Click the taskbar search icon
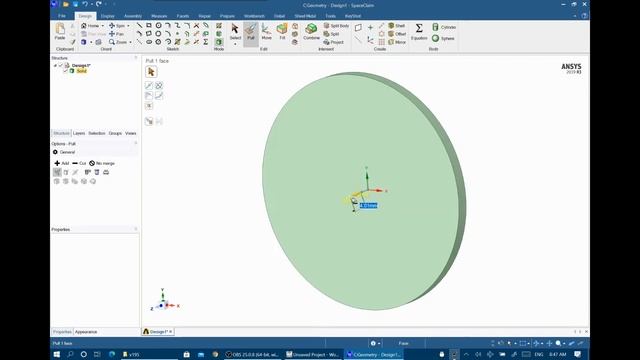Image resolution: width=640 pixels, height=360 pixels. click(70, 354)
